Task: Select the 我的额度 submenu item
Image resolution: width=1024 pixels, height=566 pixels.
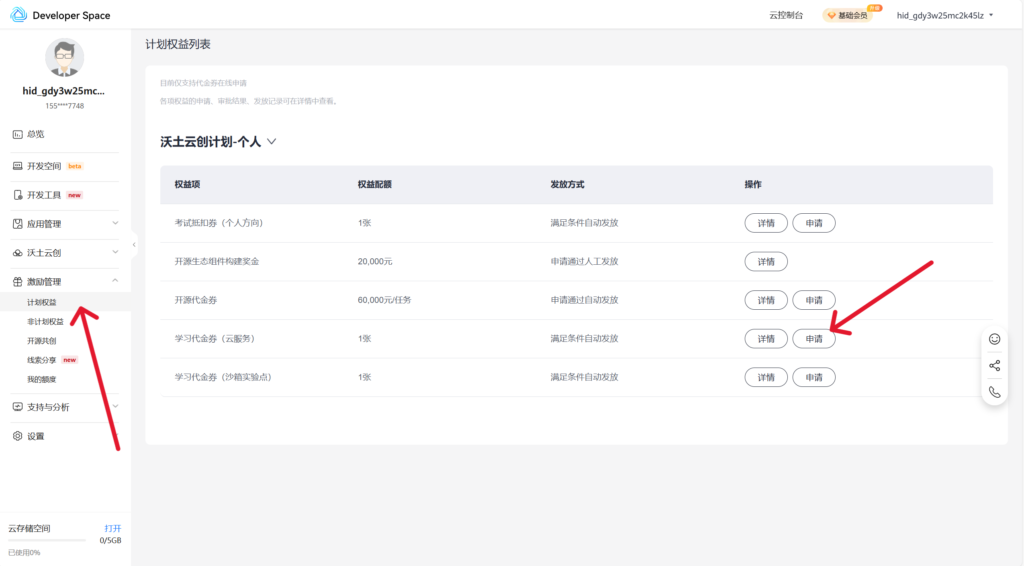Action: tap(42, 379)
